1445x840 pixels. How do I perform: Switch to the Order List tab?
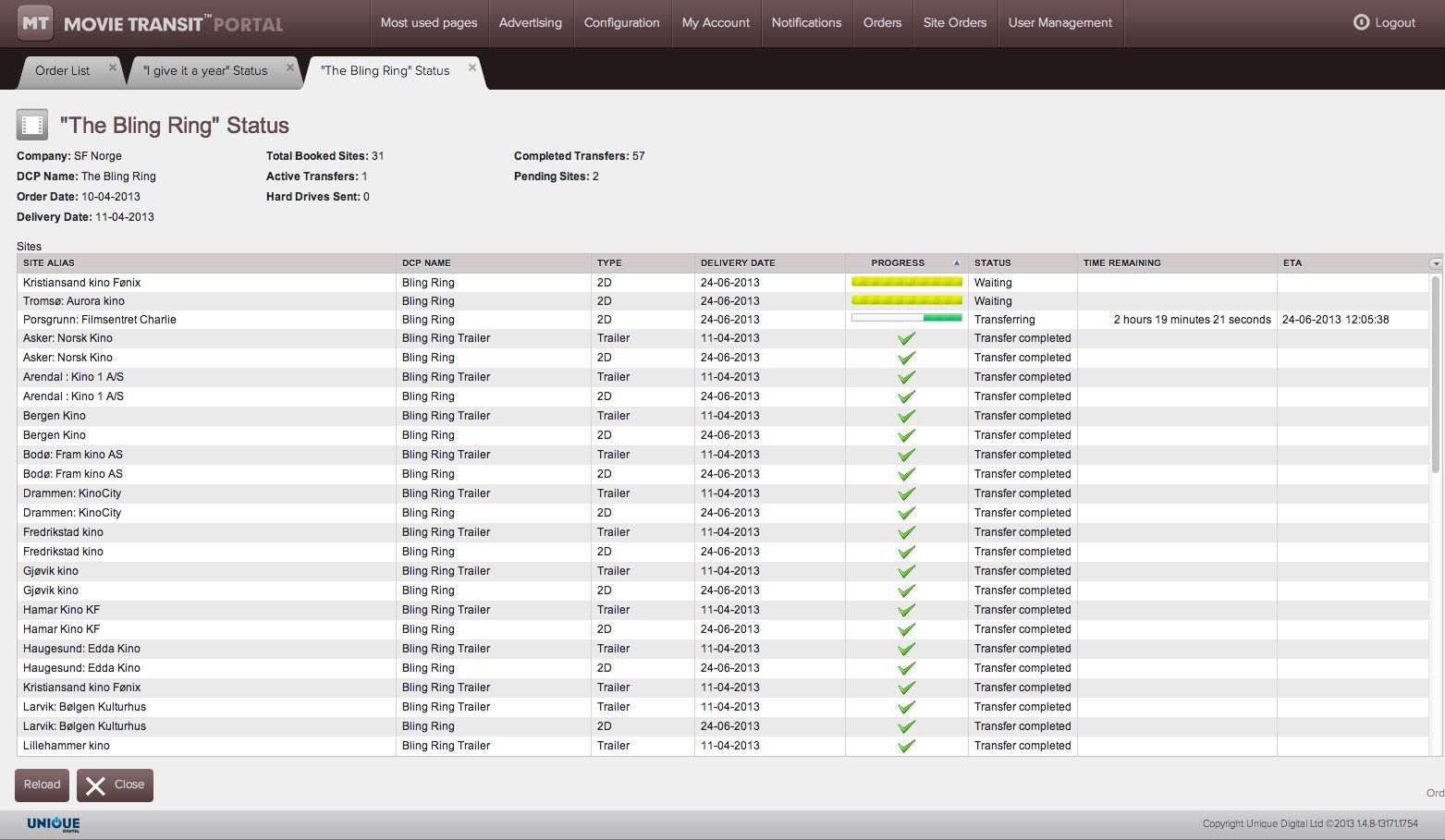click(x=62, y=70)
